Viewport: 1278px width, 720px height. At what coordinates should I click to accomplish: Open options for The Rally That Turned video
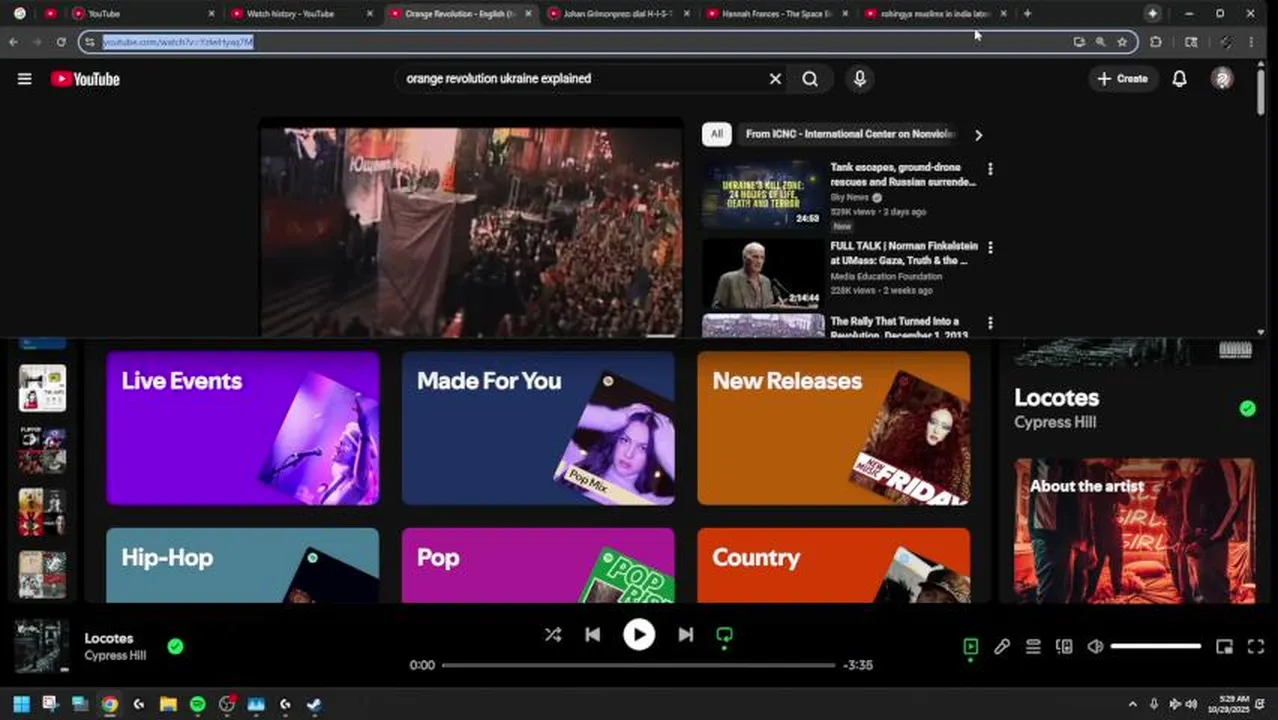(x=990, y=323)
